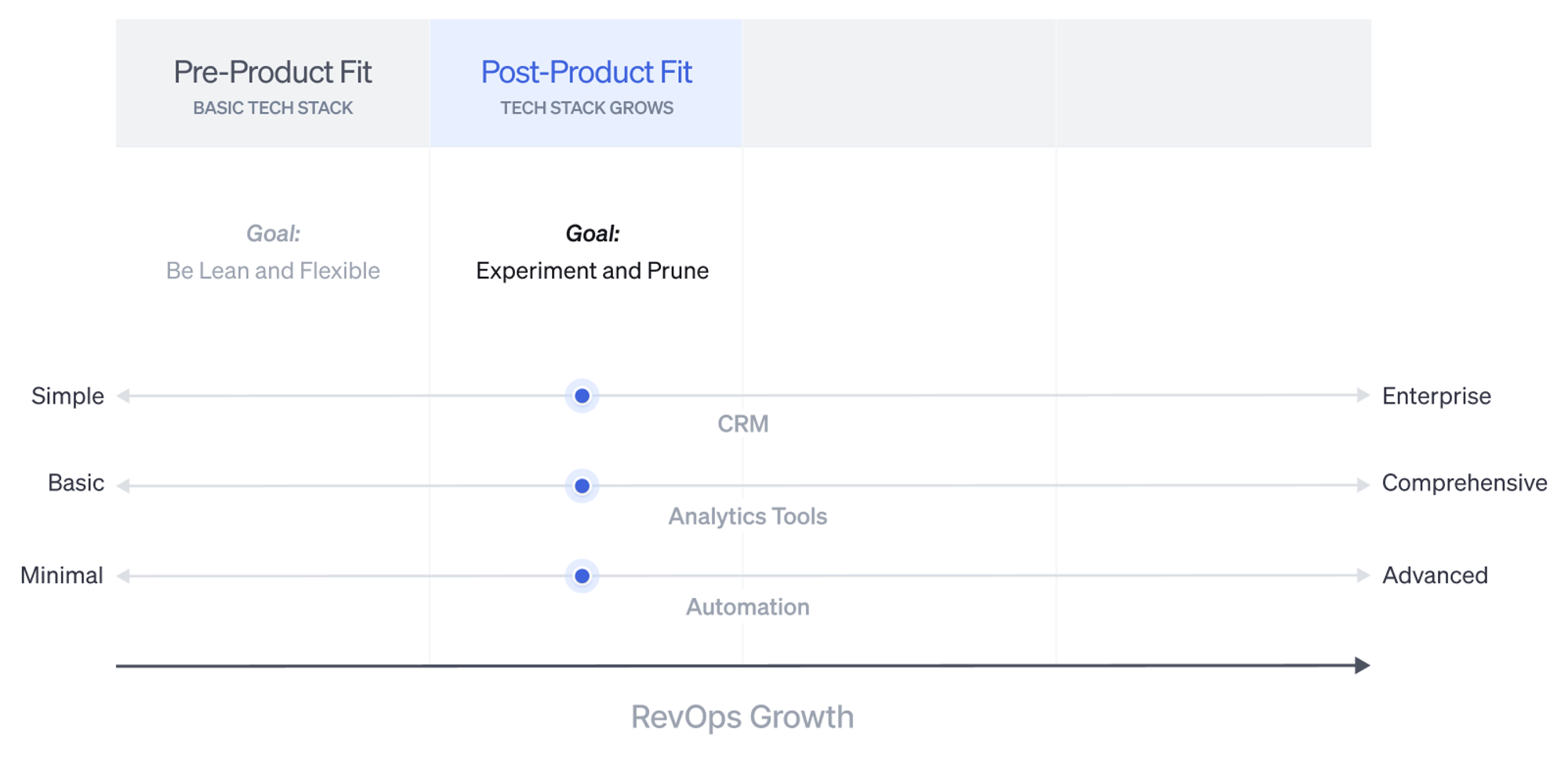Click the CRM label text
The height and width of the screenshot is (764, 1568).
[742, 424]
